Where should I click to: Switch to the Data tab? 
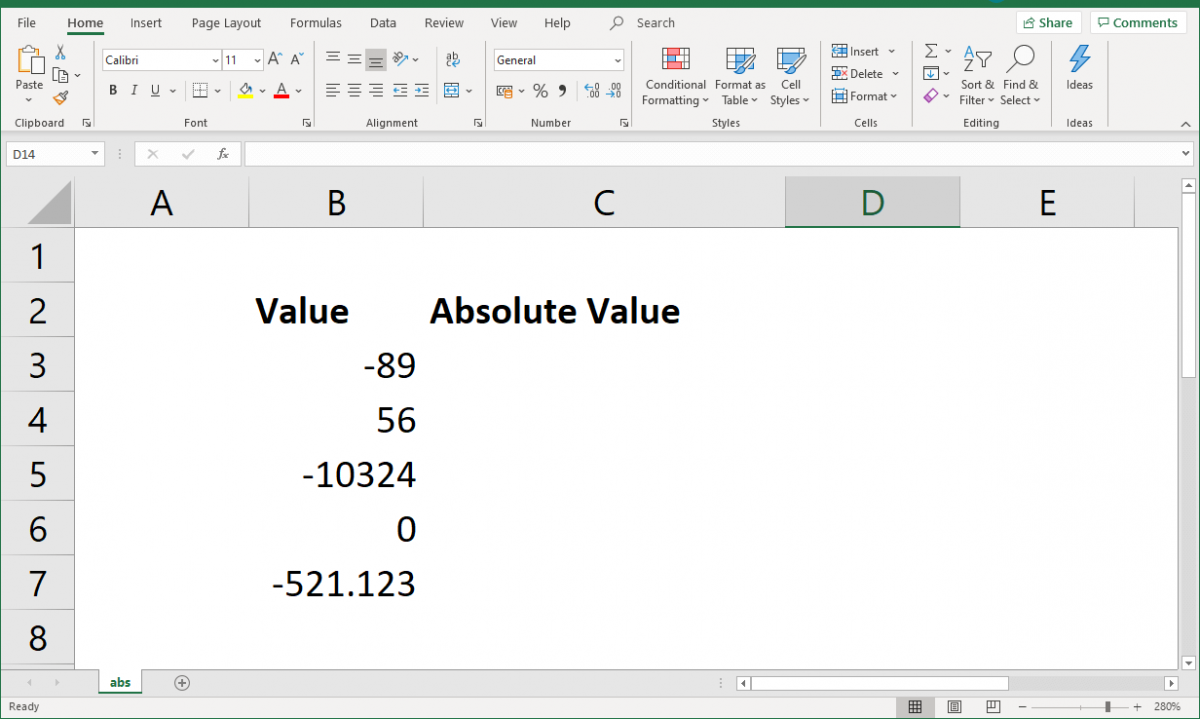[383, 23]
